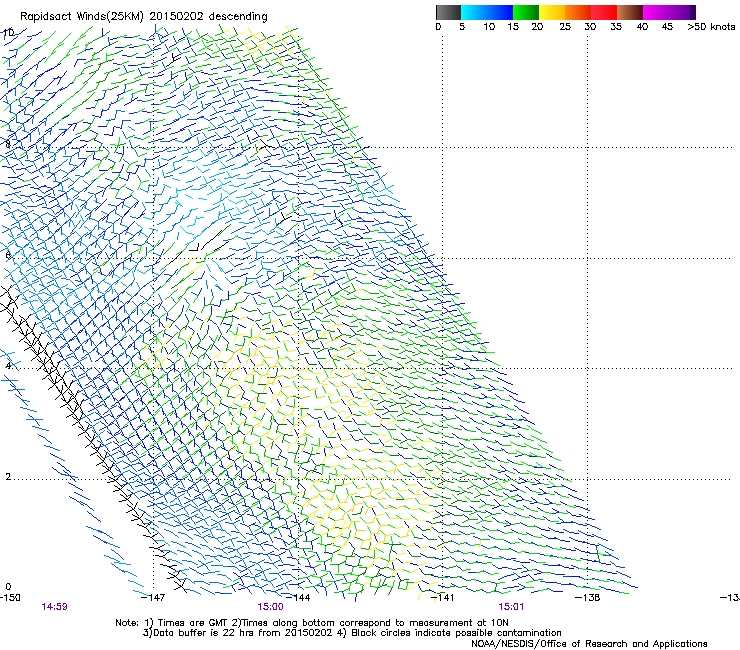Click the latitude label '6' on the left axis
The image size is (740, 650).
click(x=8, y=255)
